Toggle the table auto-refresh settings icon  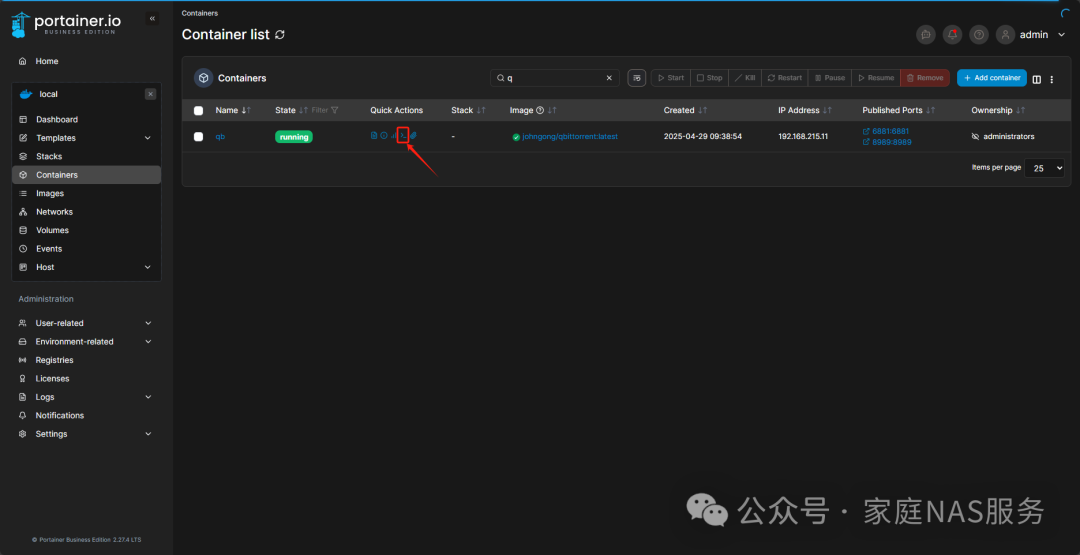pos(637,78)
